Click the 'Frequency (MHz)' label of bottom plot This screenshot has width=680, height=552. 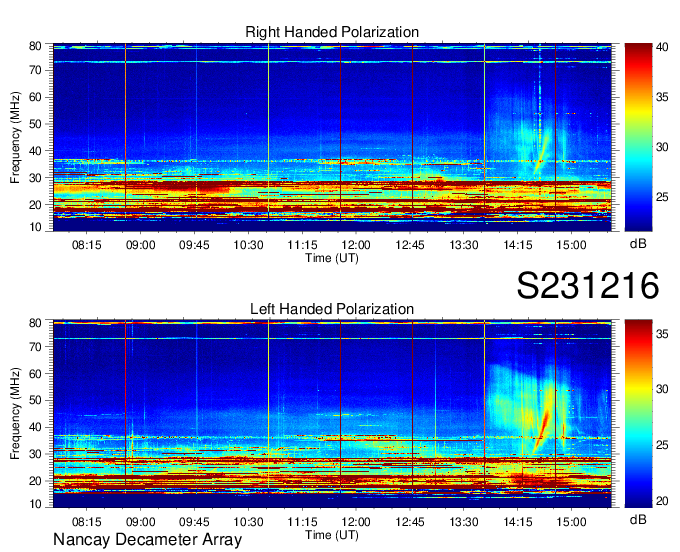(15, 414)
